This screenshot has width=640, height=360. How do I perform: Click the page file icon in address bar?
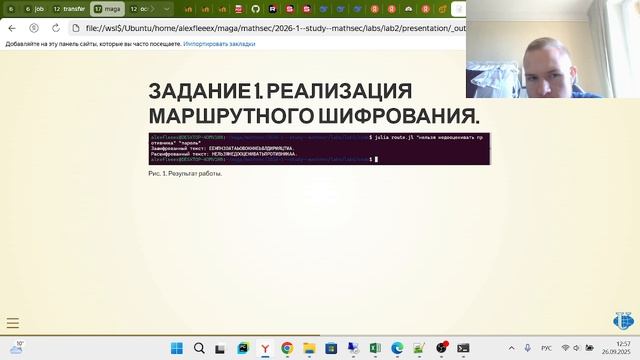coord(76,28)
